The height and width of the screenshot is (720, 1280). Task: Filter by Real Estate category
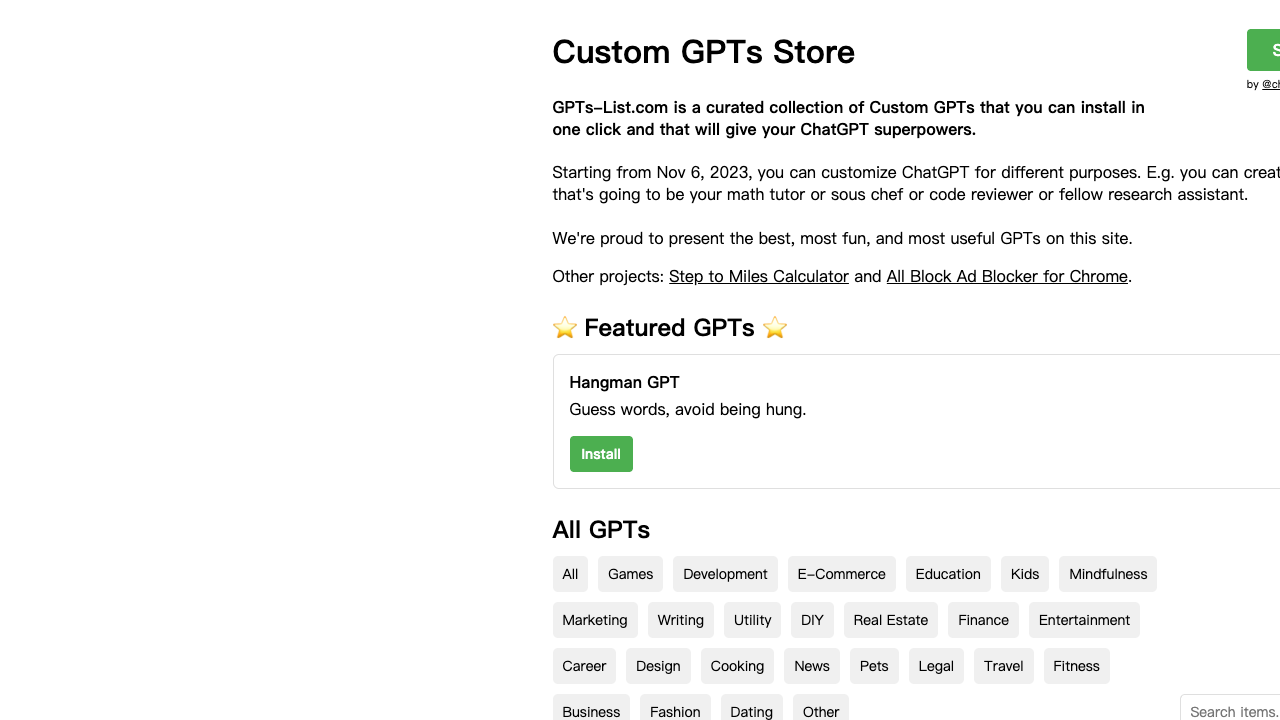click(x=891, y=620)
